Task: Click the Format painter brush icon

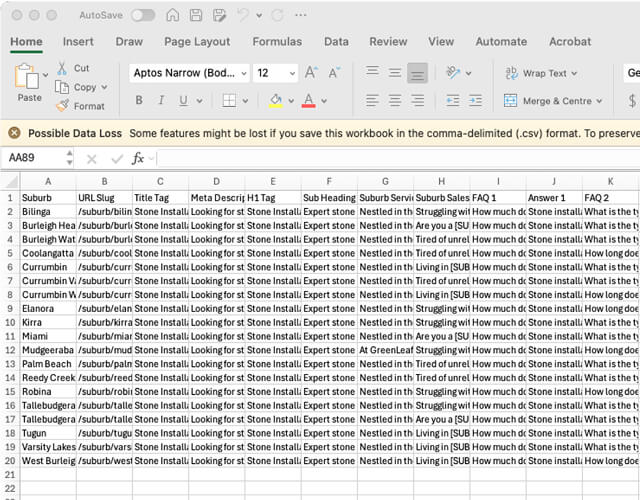Action: pos(62,106)
